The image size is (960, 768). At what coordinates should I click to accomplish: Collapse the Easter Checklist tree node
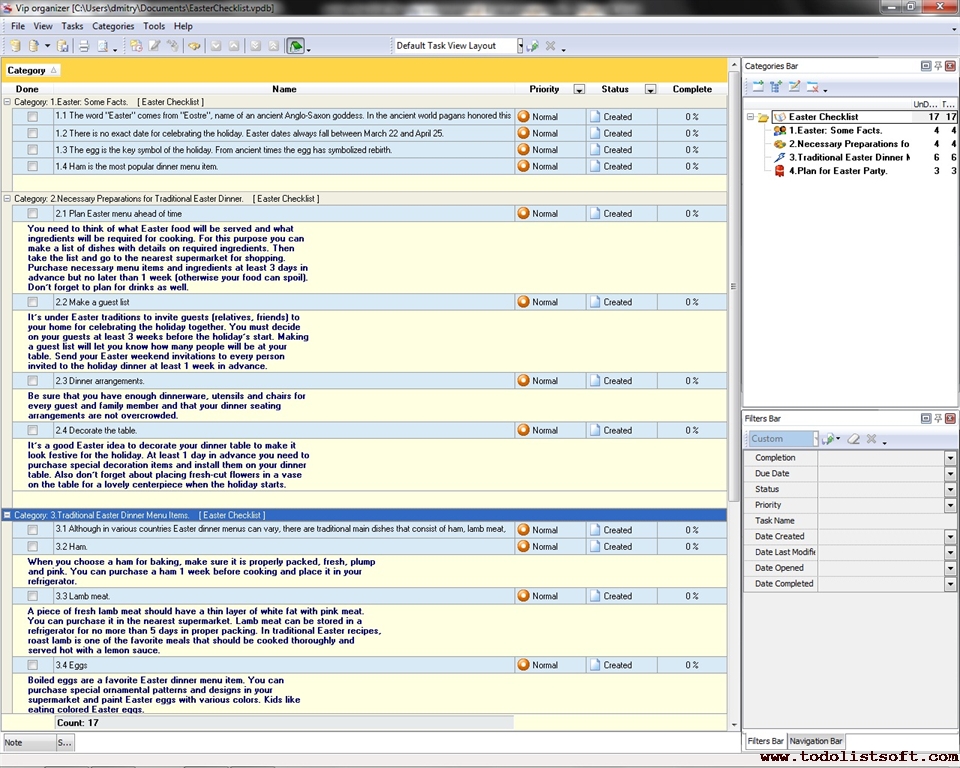[x=750, y=117]
